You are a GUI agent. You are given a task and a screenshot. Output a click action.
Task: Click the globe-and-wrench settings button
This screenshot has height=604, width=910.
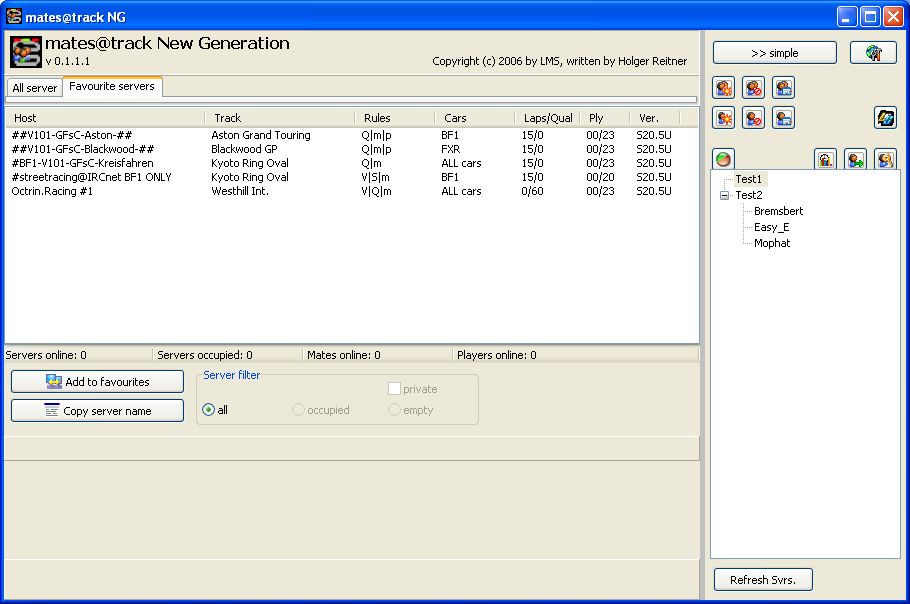[x=872, y=53]
